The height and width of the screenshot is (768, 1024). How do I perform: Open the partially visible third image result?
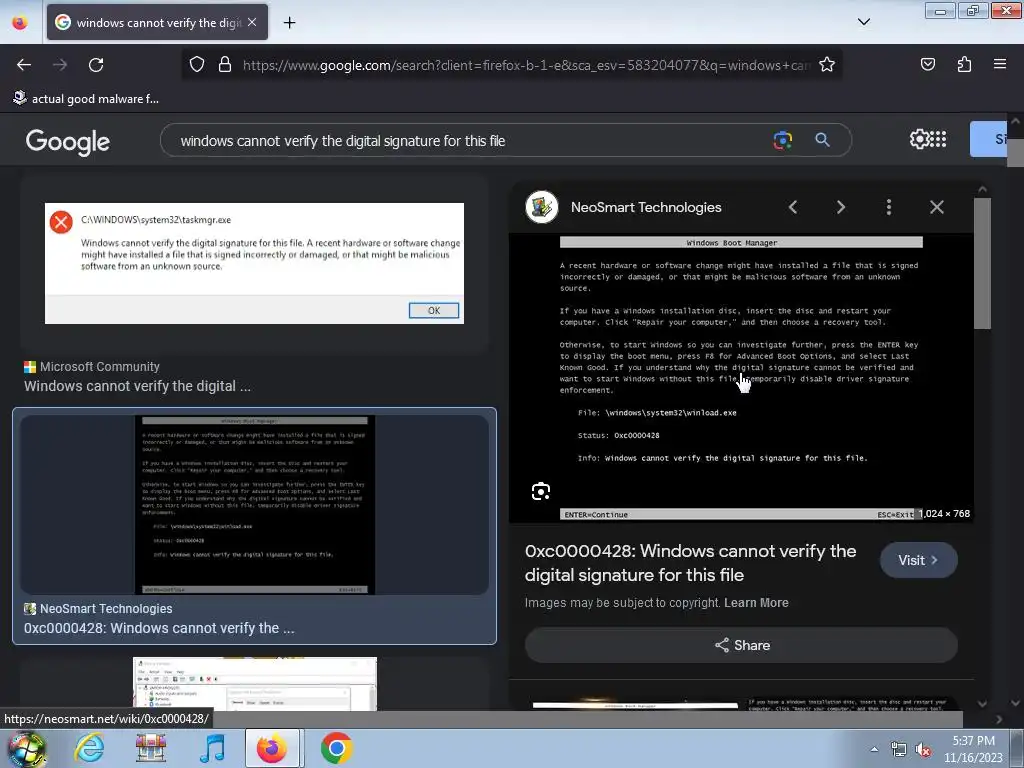click(x=254, y=684)
